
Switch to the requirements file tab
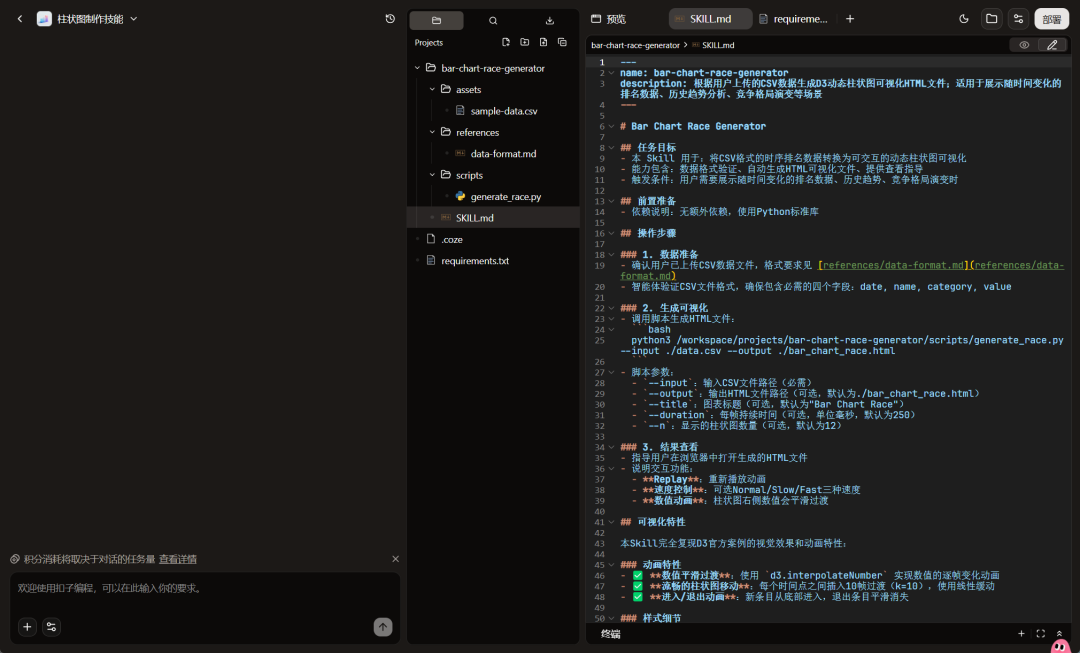(793, 19)
